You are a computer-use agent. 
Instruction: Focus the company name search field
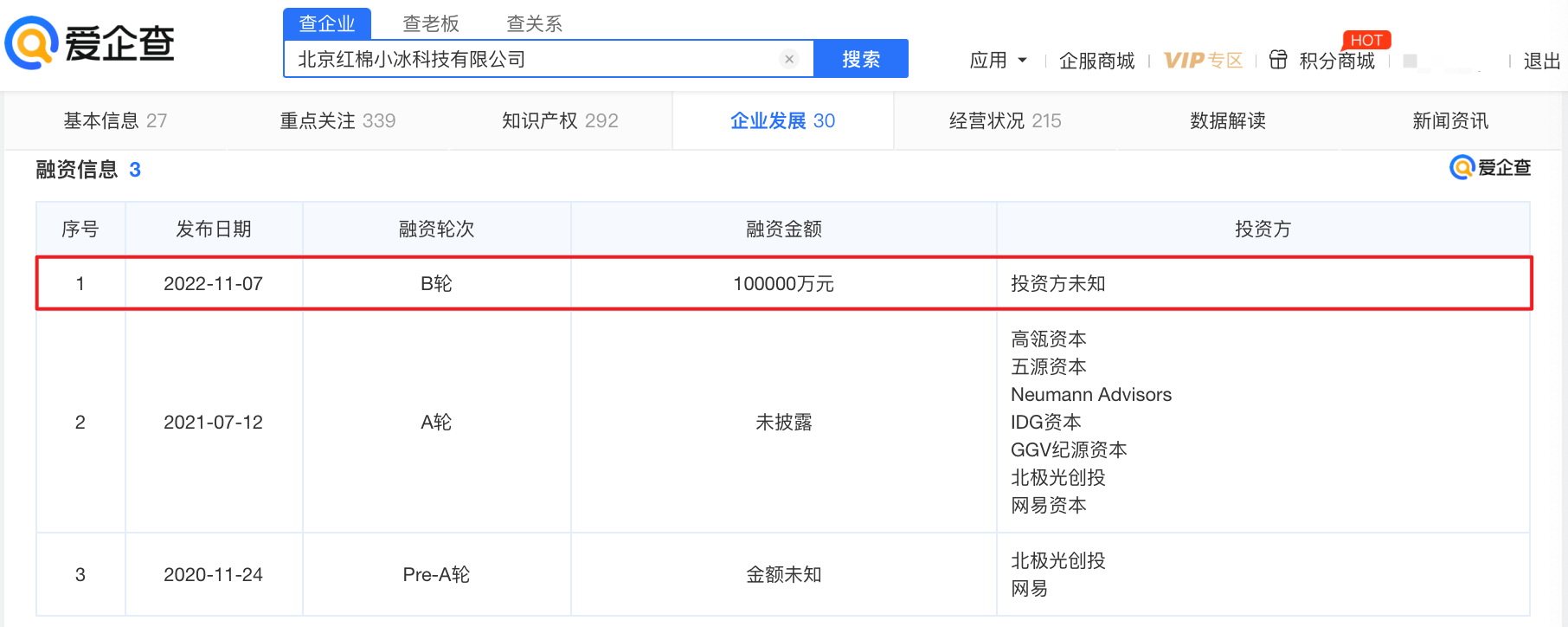pos(532,59)
